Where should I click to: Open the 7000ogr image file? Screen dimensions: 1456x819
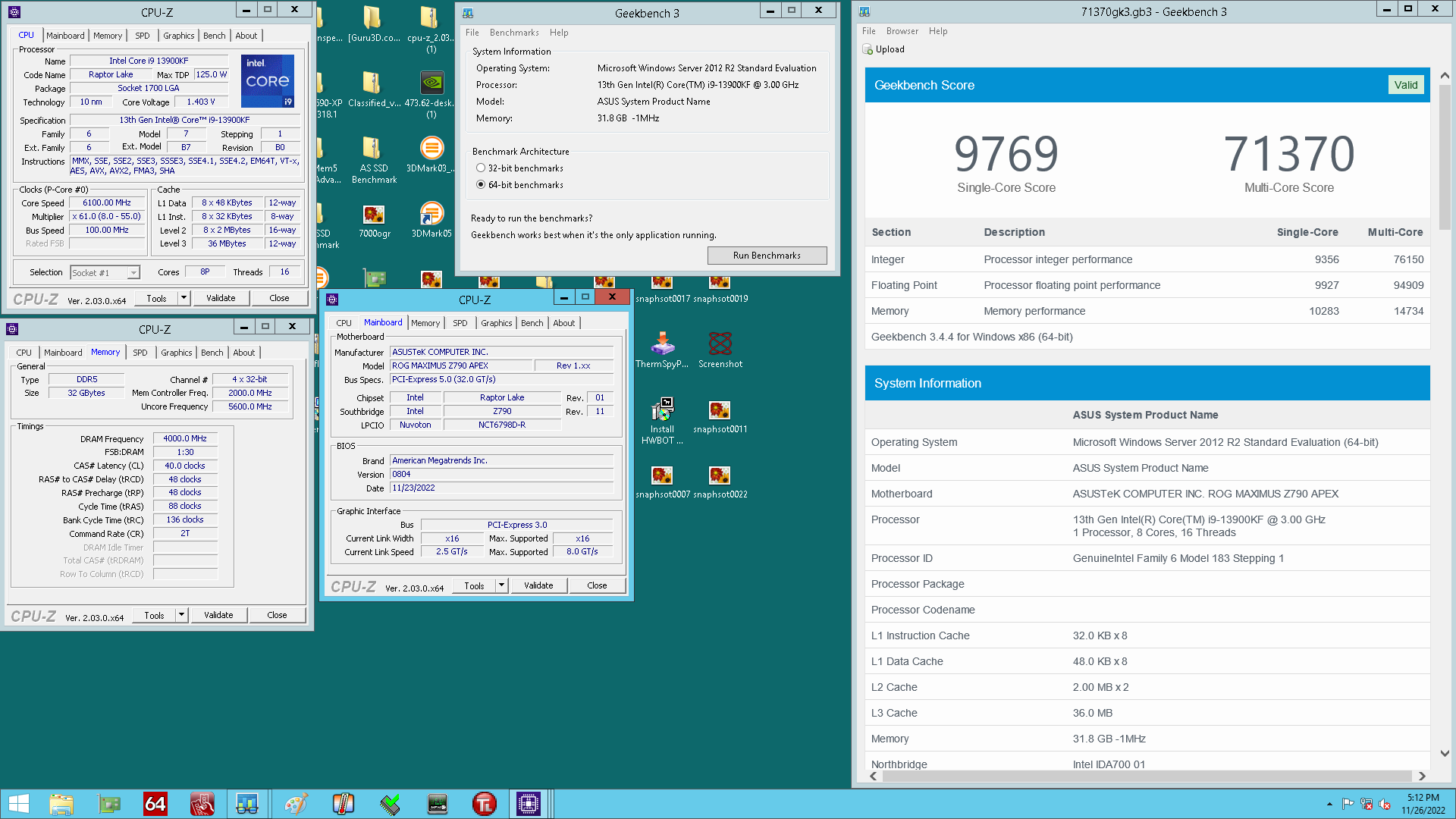374,221
